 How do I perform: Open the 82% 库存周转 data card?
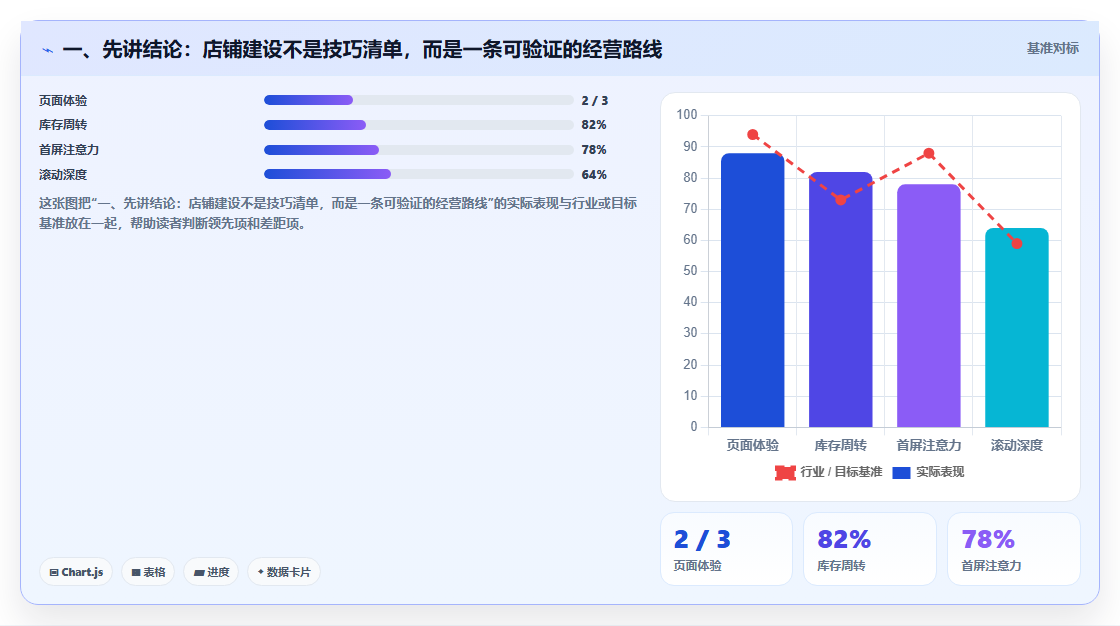tap(870, 549)
